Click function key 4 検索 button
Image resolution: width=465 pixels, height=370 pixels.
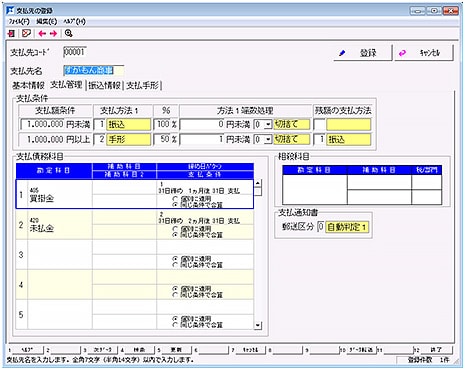point(139,350)
